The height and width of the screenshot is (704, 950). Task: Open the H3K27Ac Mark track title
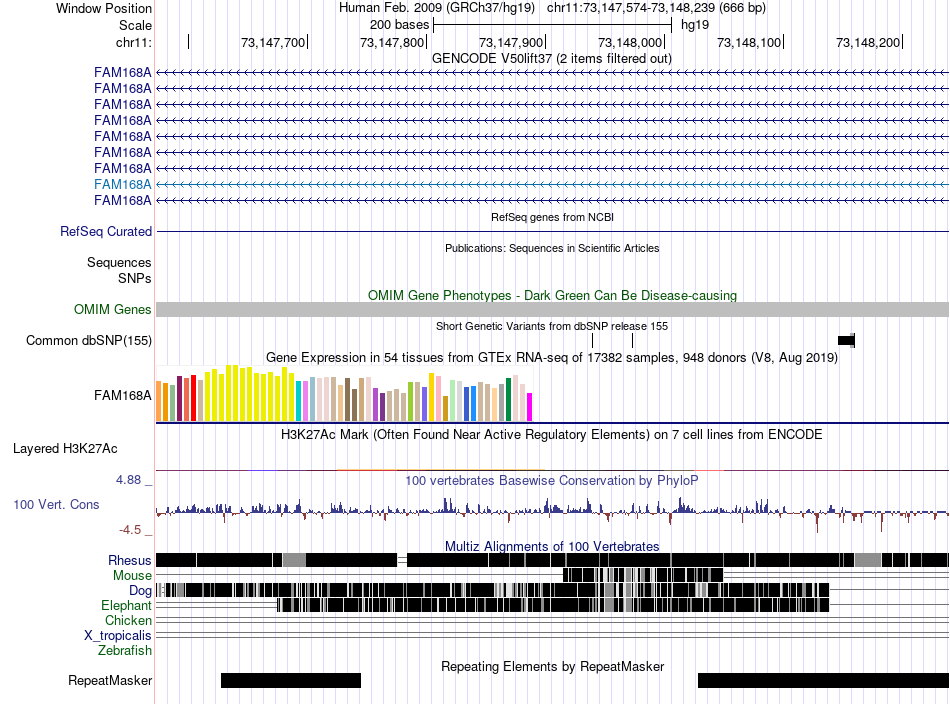pos(552,434)
